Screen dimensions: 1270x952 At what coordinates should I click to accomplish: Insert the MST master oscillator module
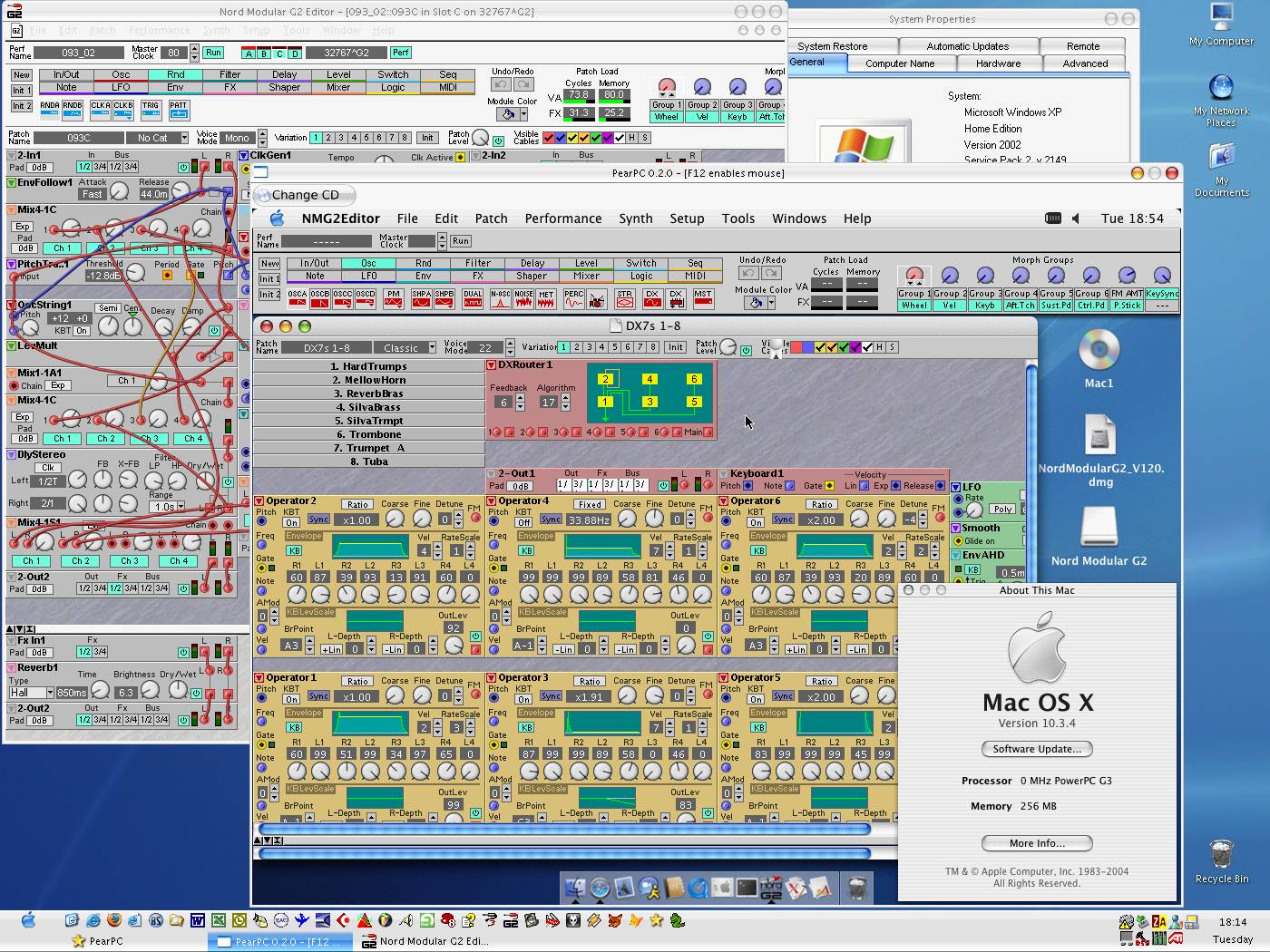tap(703, 298)
